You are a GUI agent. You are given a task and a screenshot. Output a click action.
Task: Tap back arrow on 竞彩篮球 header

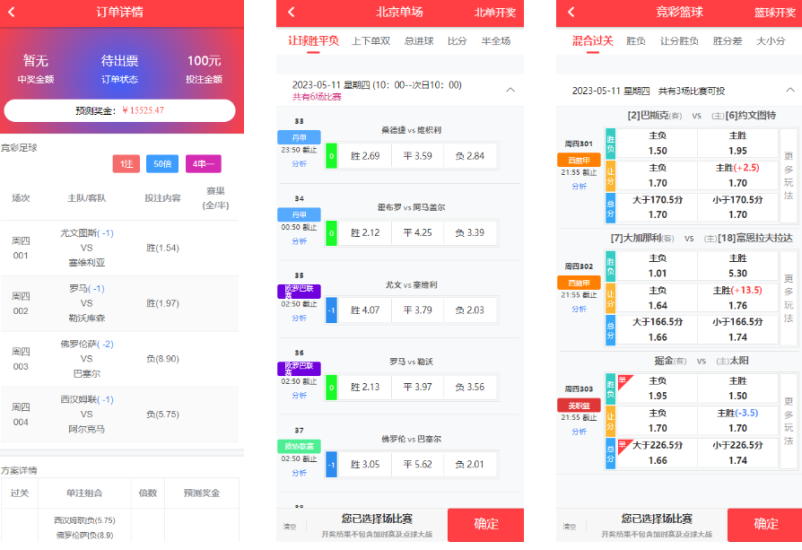pos(571,12)
